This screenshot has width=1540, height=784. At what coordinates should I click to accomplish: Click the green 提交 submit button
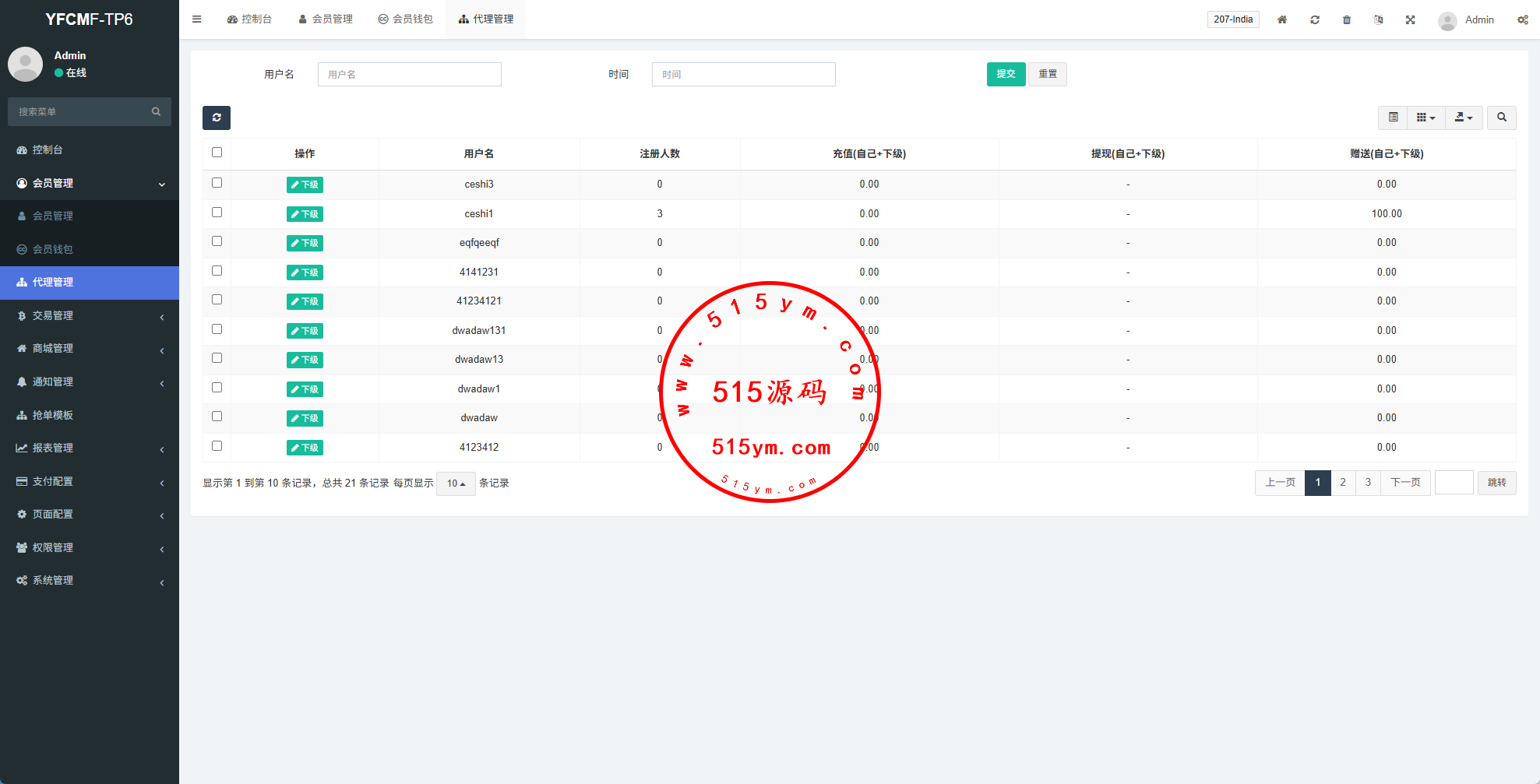(x=1006, y=74)
